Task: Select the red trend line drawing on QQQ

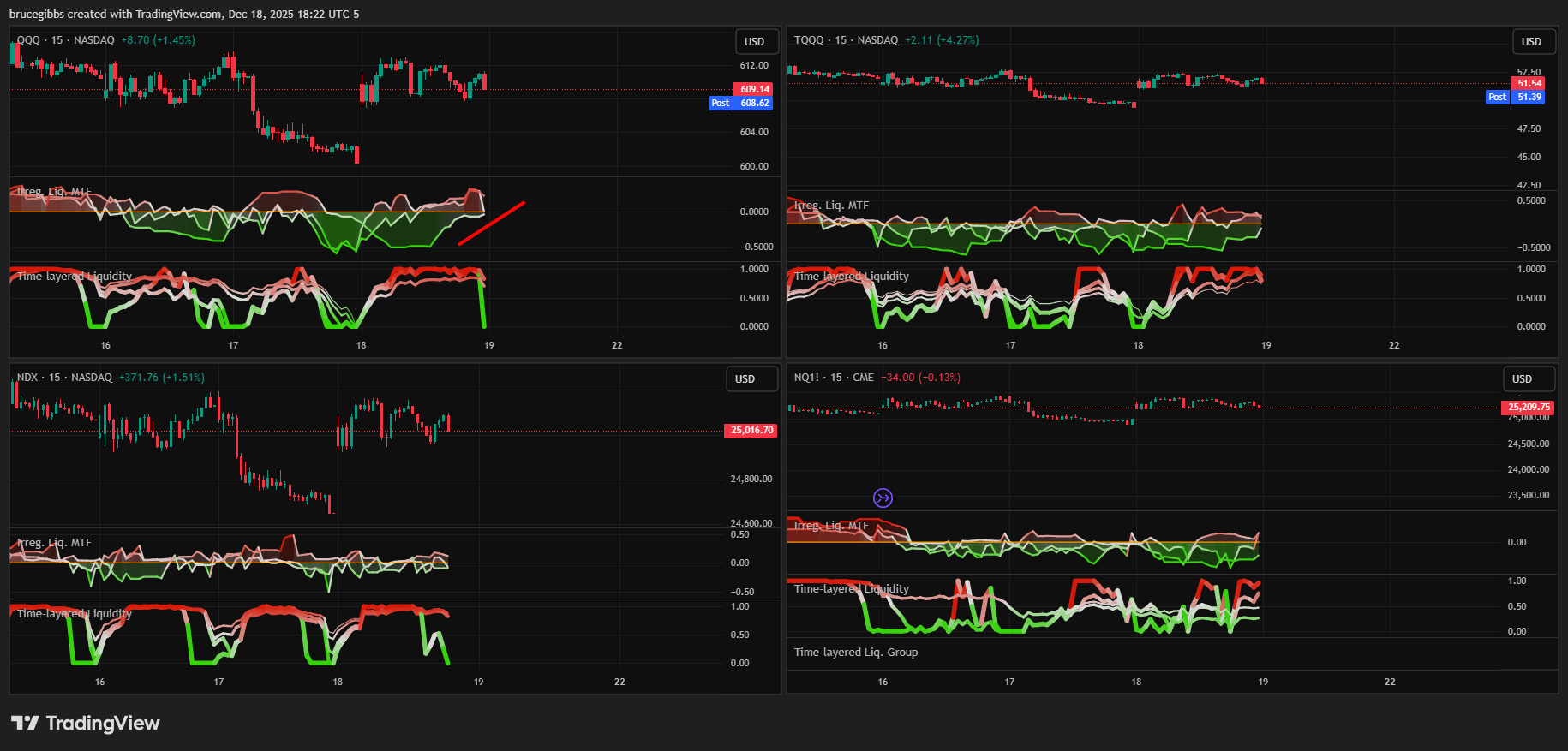Action: click(492, 224)
